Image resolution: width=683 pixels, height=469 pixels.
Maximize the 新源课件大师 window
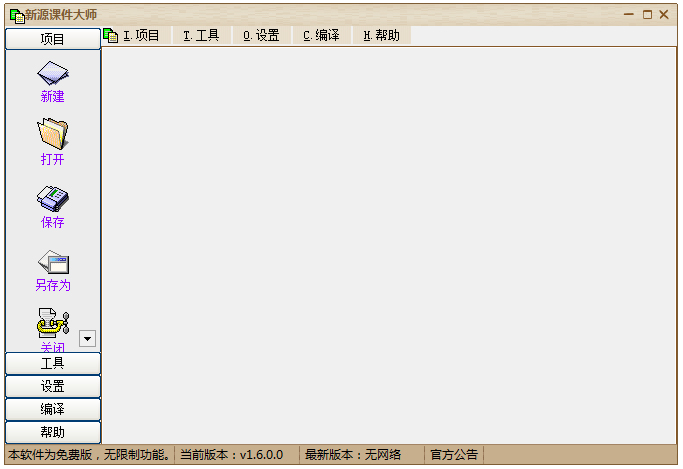coord(647,15)
